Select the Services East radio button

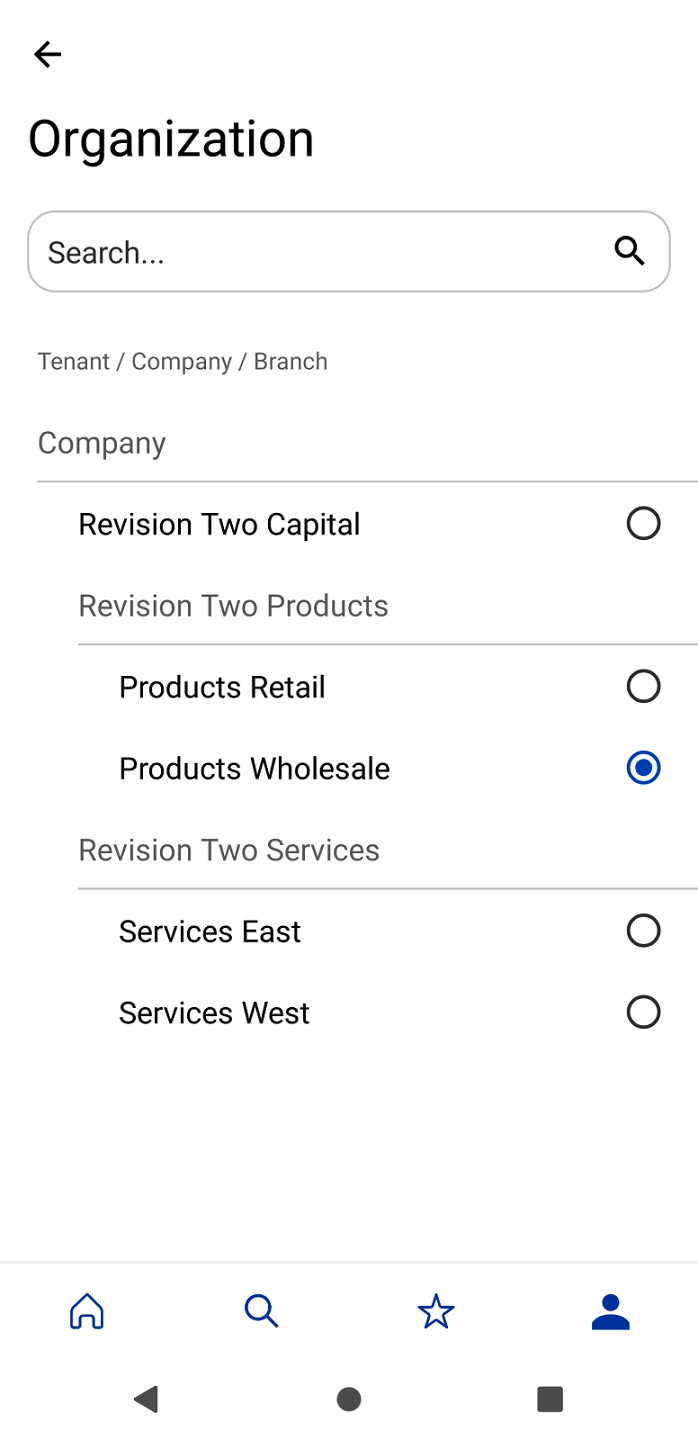click(x=643, y=930)
